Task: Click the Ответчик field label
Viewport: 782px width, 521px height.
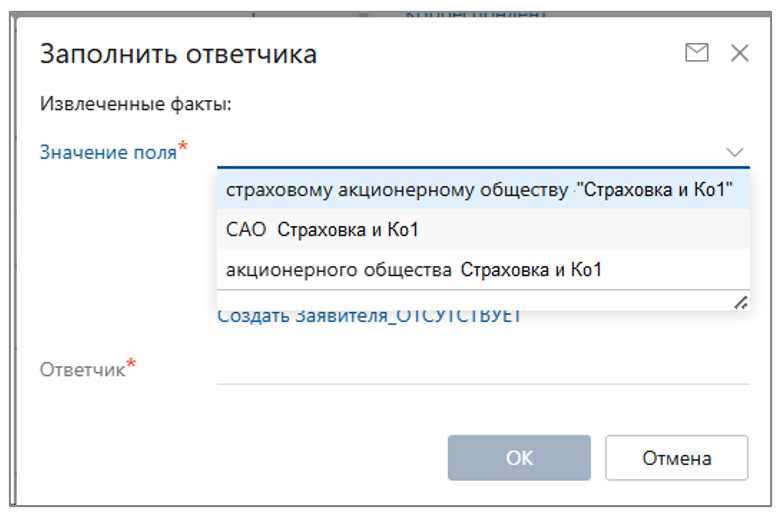Action: [82, 370]
